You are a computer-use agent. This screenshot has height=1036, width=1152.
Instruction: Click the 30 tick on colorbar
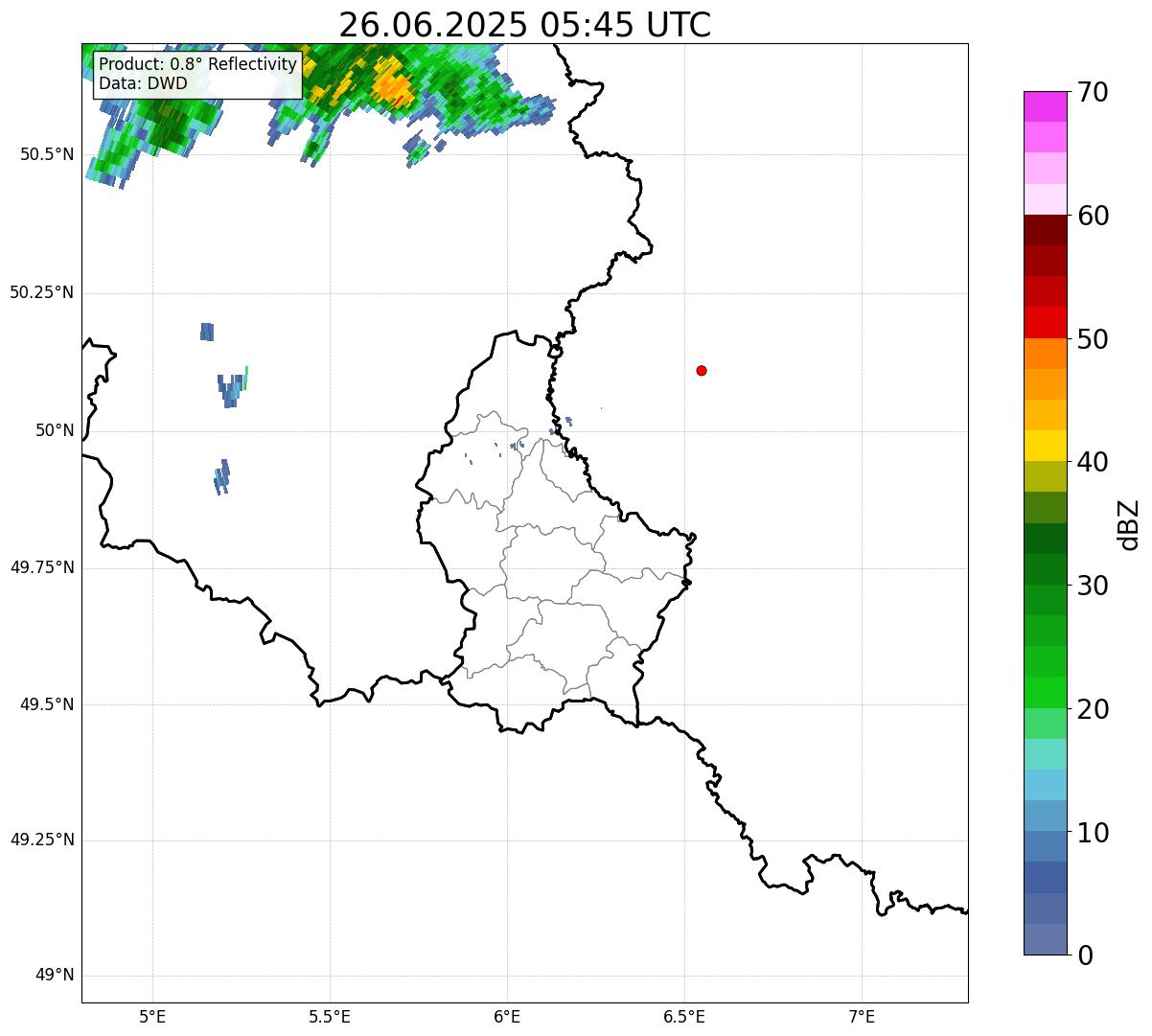(x=1092, y=586)
